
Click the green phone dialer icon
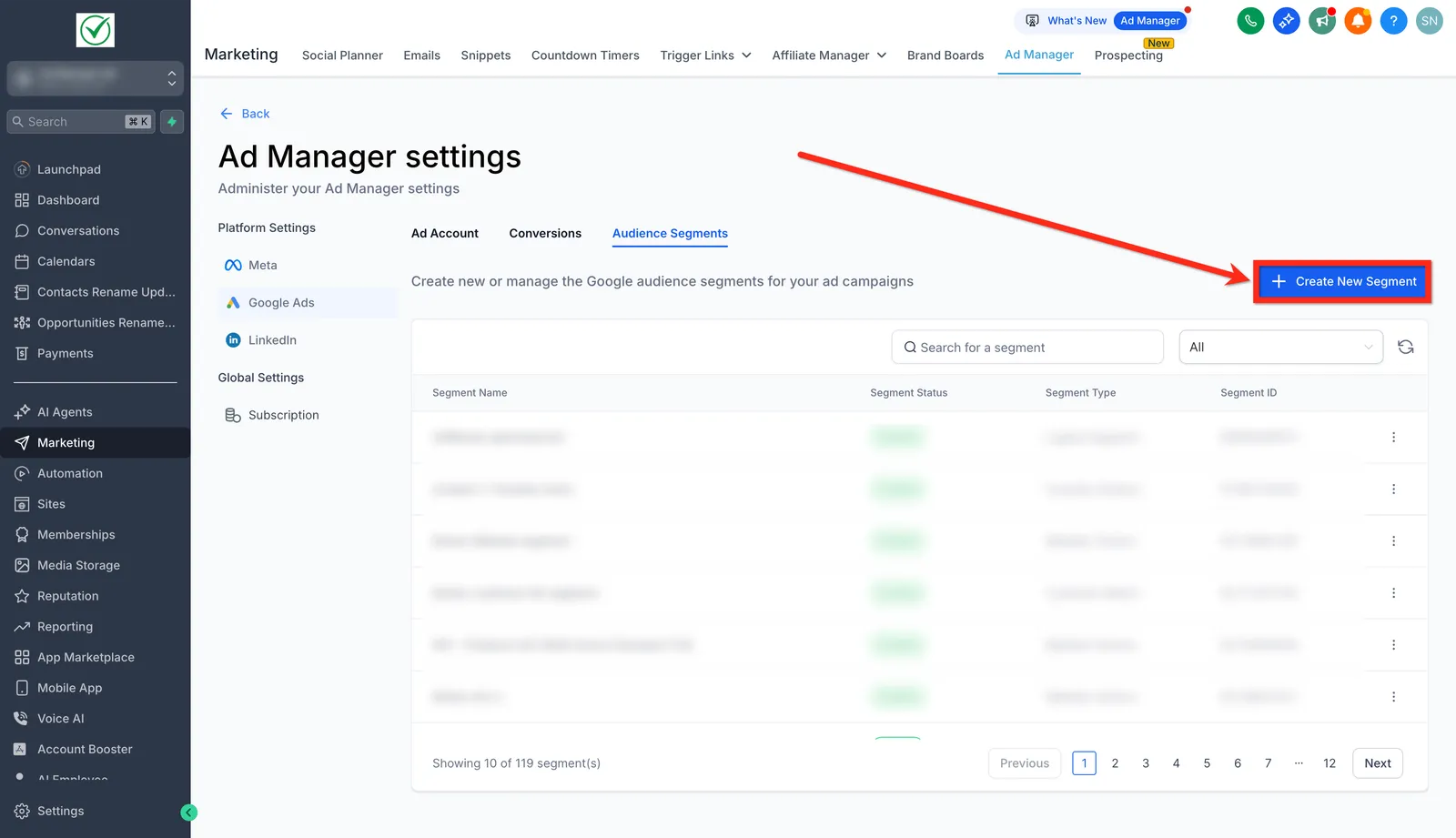[x=1250, y=21]
